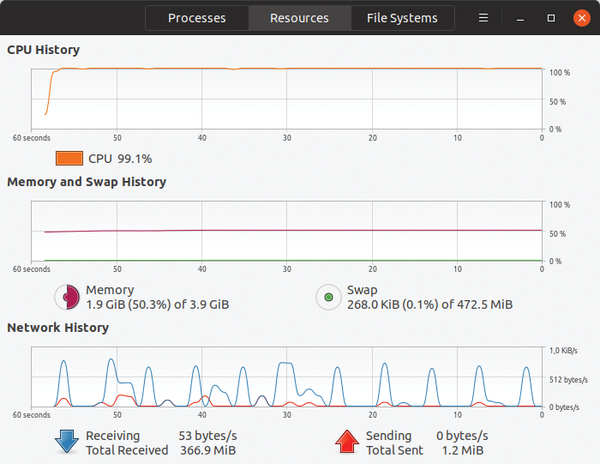The height and width of the screenshot is (464, 600).
Task: Minimize the System Monitor window
Action: [x=520, y=18]
